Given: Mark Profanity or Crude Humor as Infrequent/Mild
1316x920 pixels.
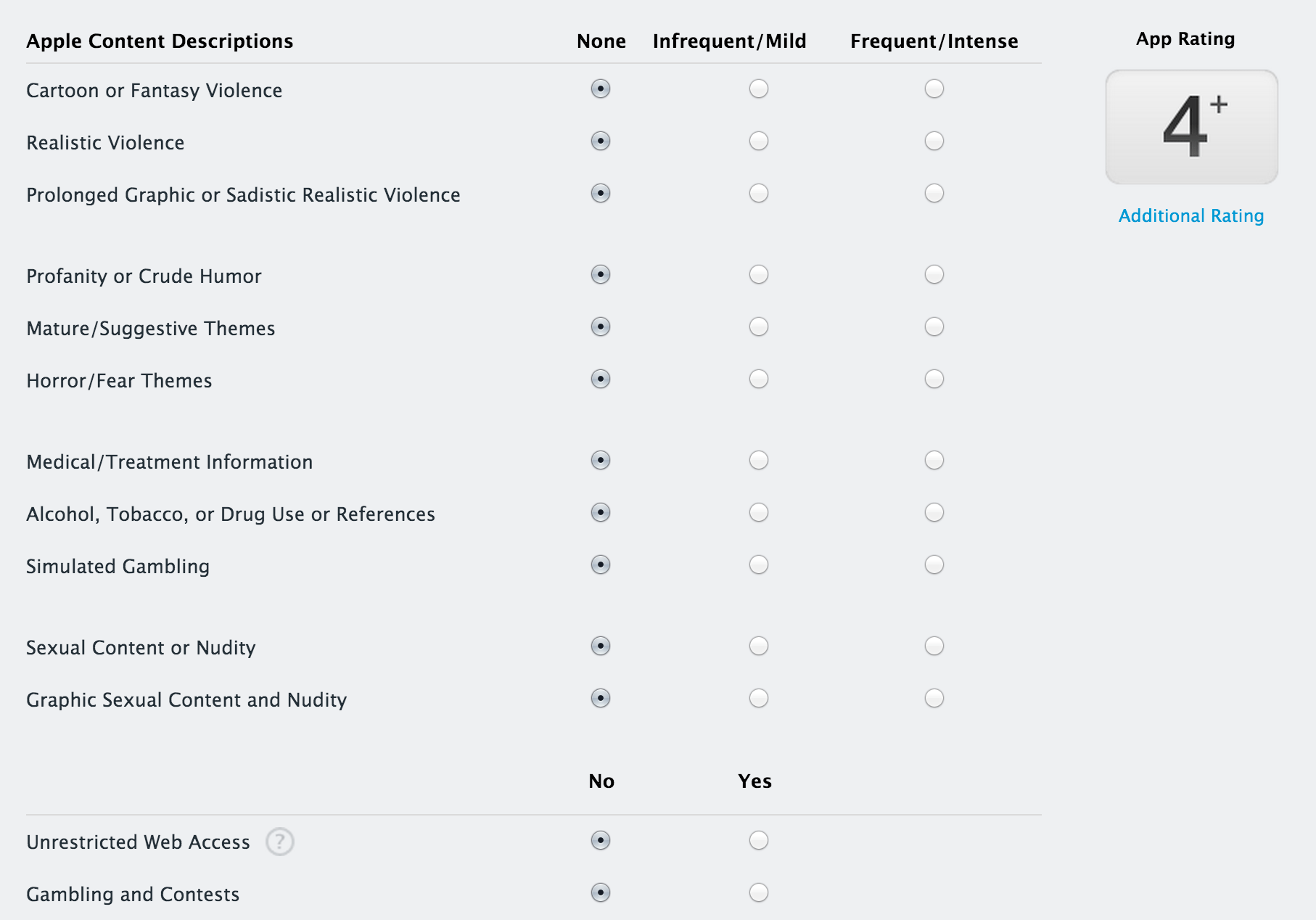Looking at the screenshot, I should click(x=758, y=274).
